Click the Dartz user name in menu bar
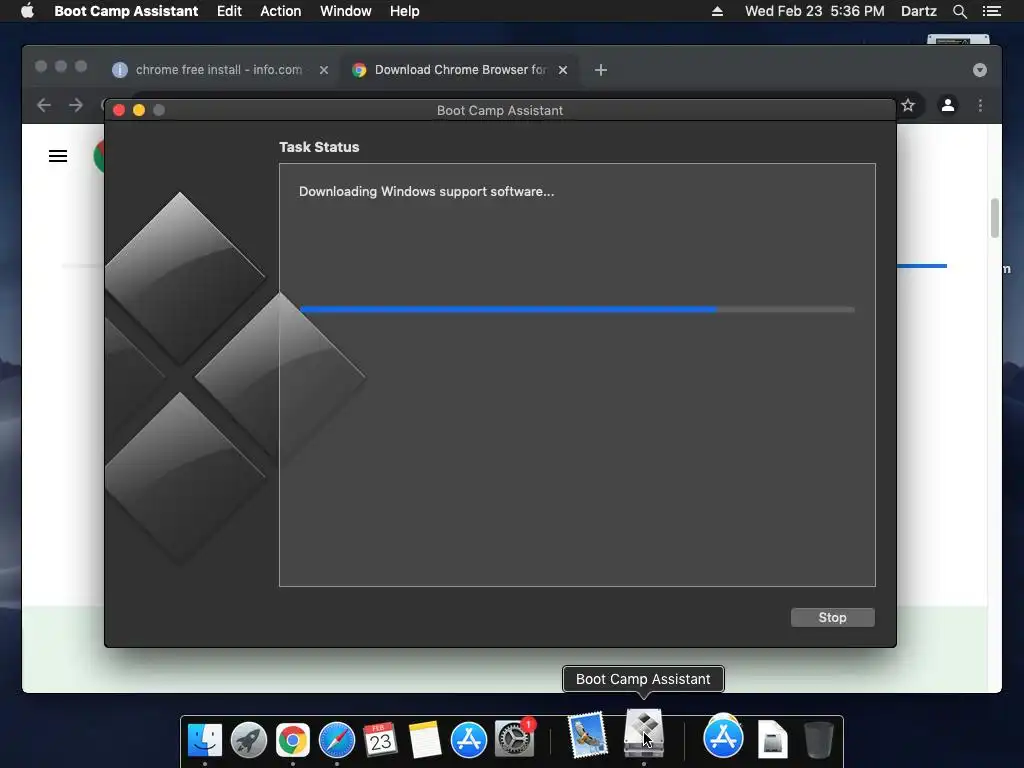The height and width of the screenshot is (768, 1024). (918, 11)
